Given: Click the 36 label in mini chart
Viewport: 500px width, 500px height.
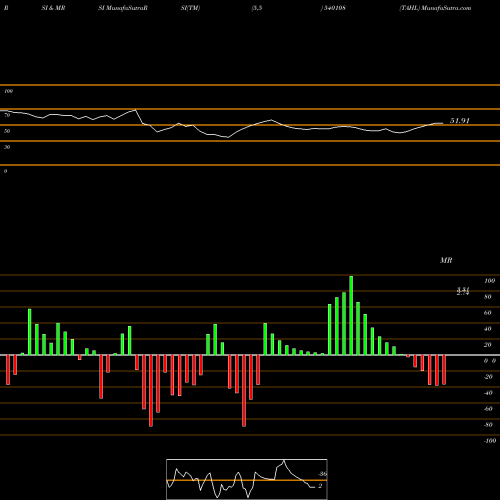Looking at the screenshot, I should [x=323, y=474].
